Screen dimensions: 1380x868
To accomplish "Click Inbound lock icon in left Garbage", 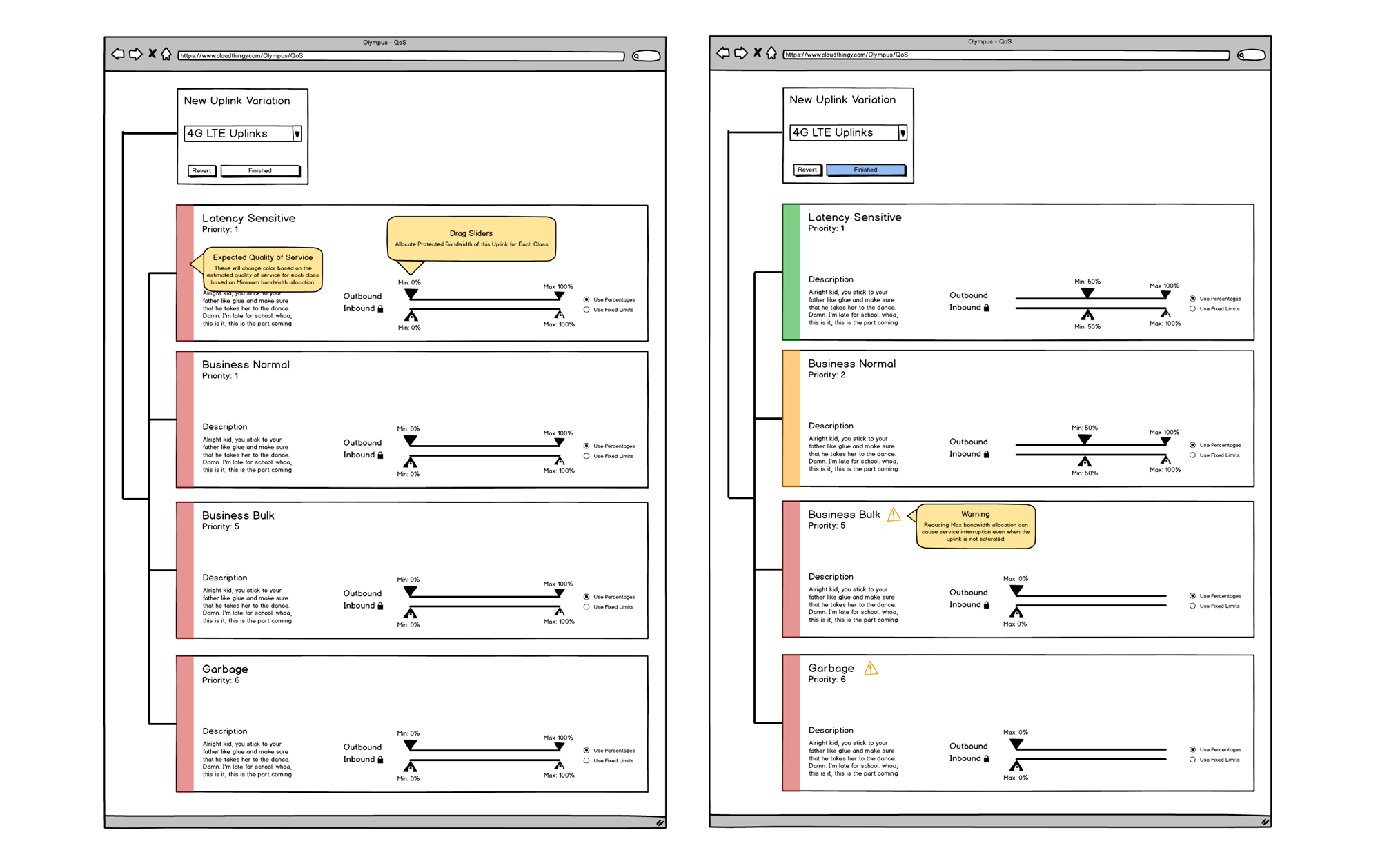I will click(x=380, y=760).
